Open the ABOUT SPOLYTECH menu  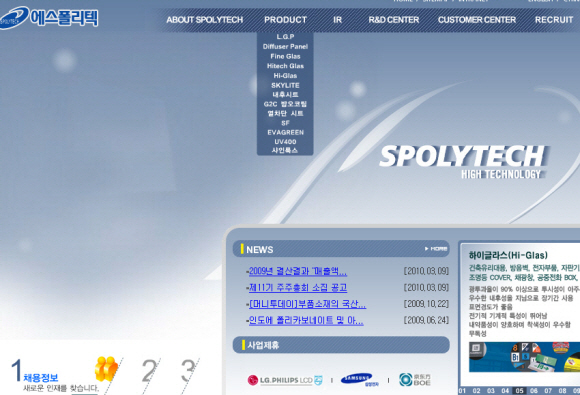tap(205, 20)
